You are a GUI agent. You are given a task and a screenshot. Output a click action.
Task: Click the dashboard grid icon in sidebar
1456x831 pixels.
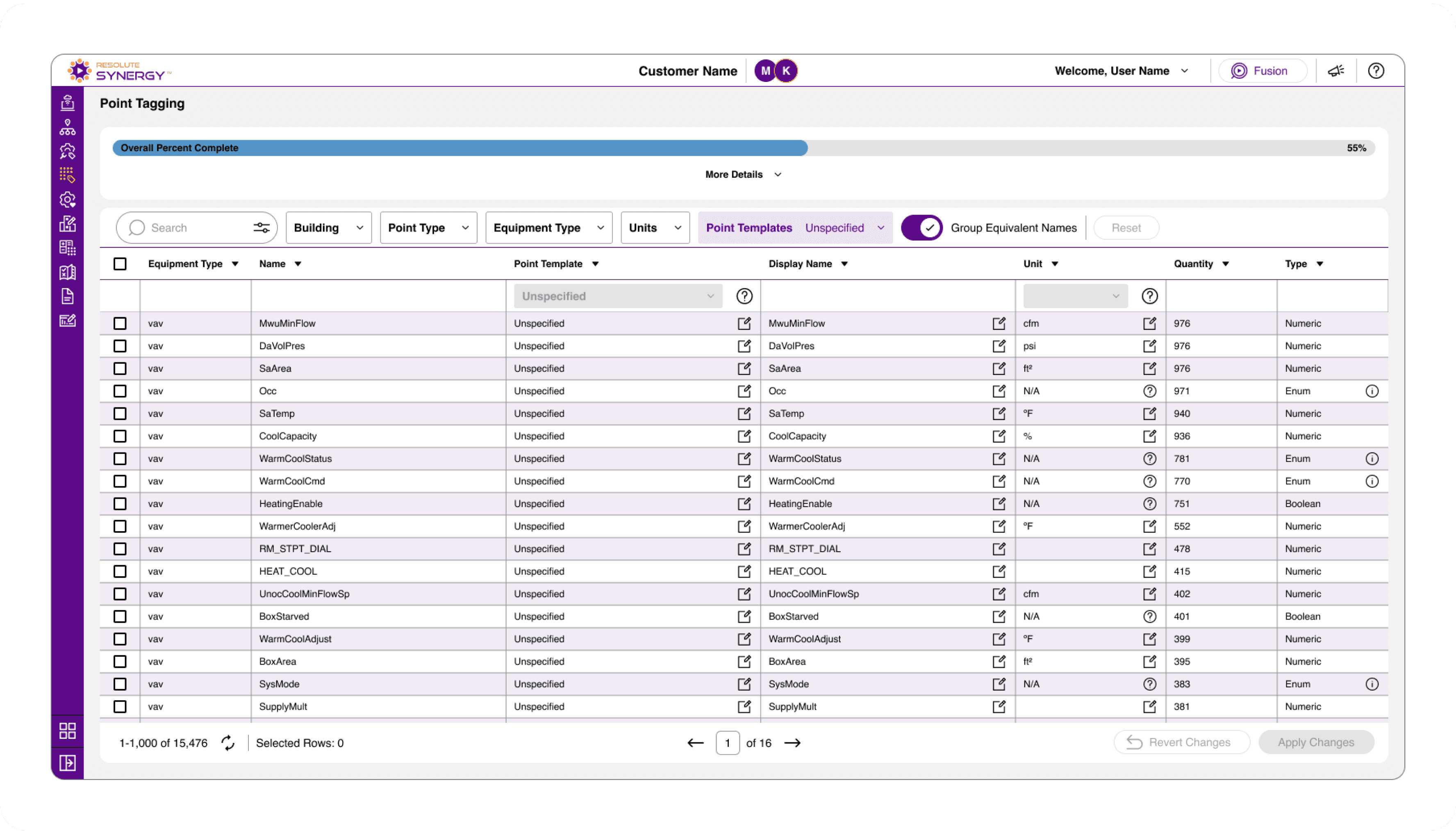point(67,731)
